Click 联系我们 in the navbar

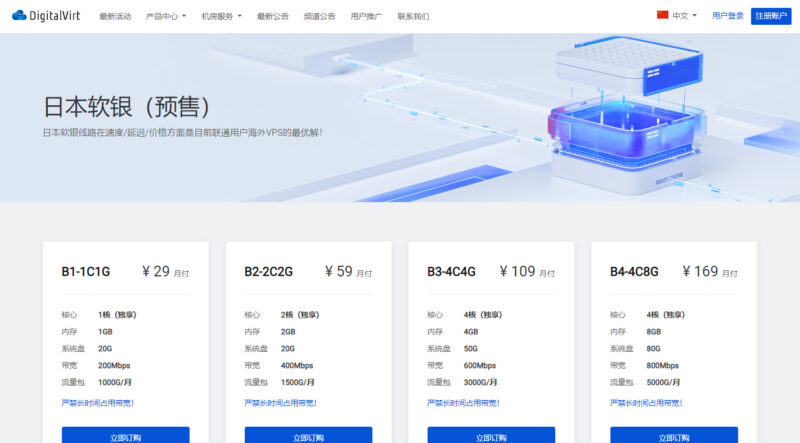pos(413,17)
